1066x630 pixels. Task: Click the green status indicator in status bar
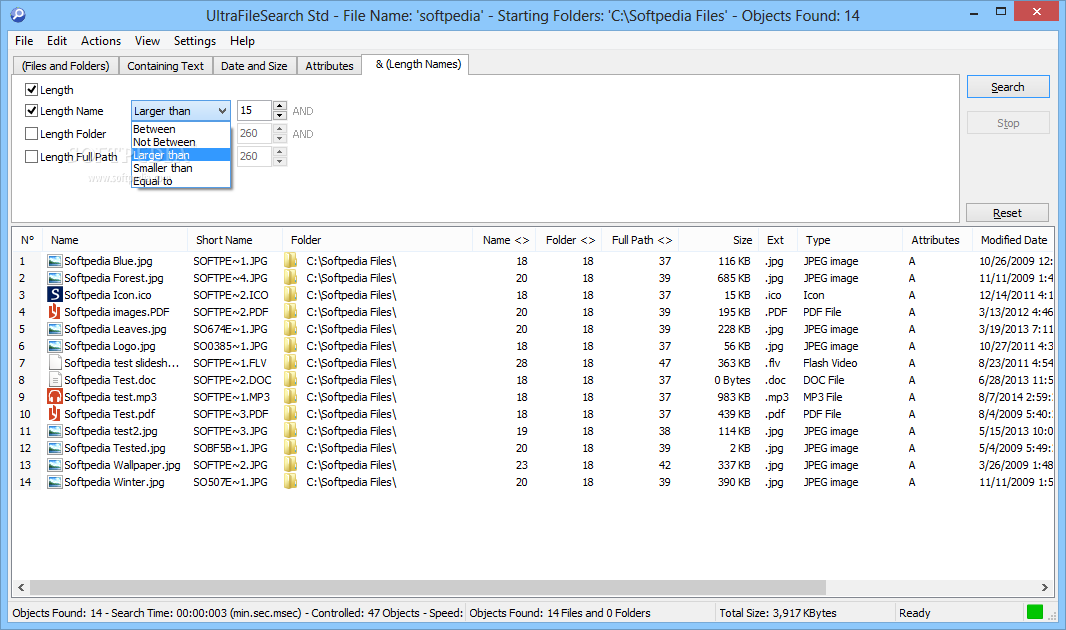(x=1035, y=612)
